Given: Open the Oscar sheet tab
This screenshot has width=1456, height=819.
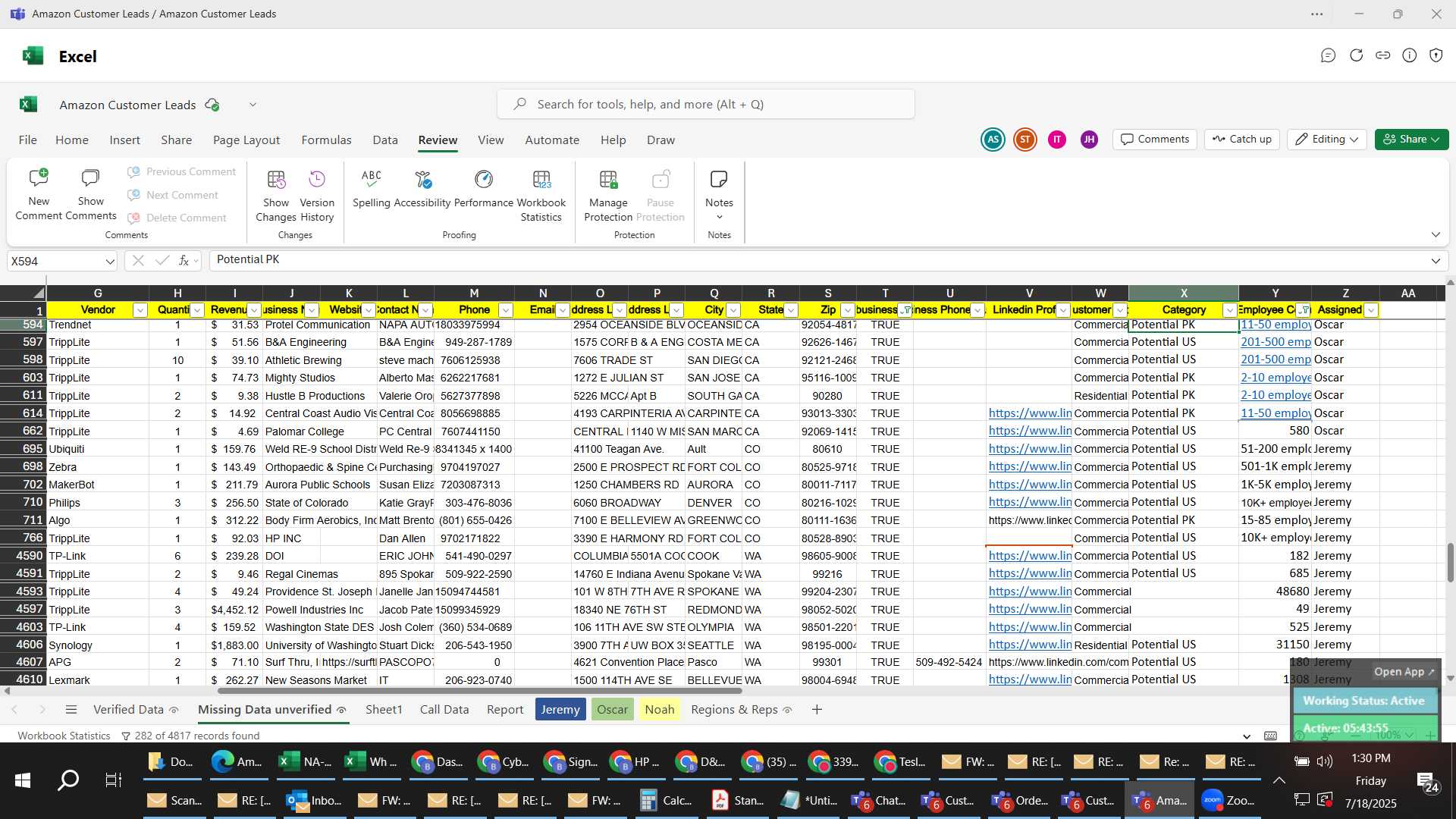Looking at the screenshot, I should (x=612, y=710).
